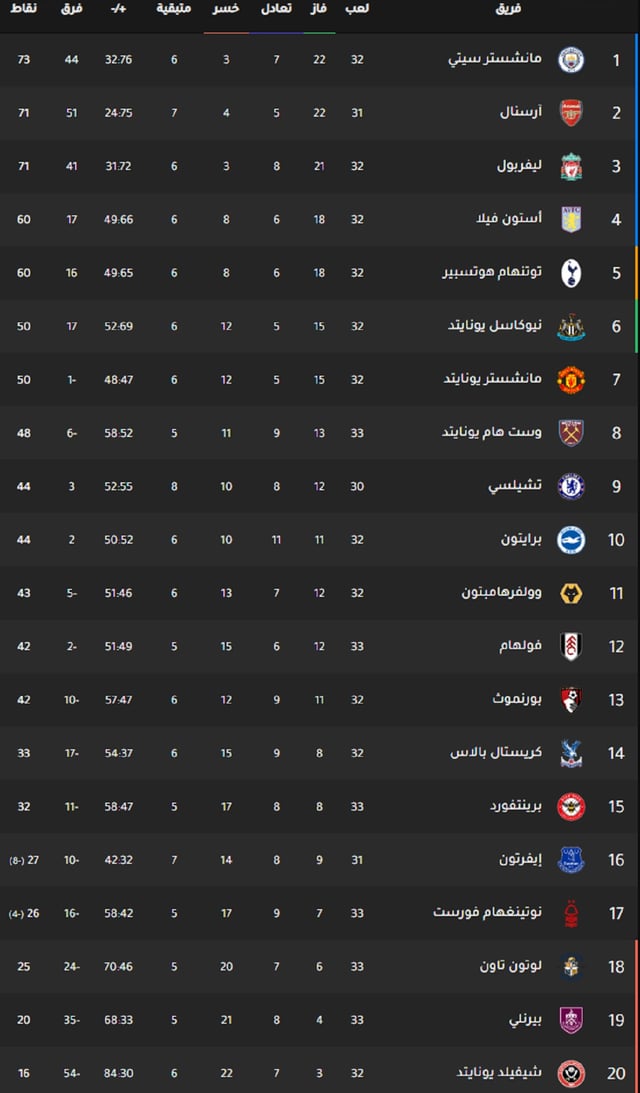Select the Manchester United red crest
Image resolution: width=640 pixels, height=1093 pixels.
coord(571,380)
